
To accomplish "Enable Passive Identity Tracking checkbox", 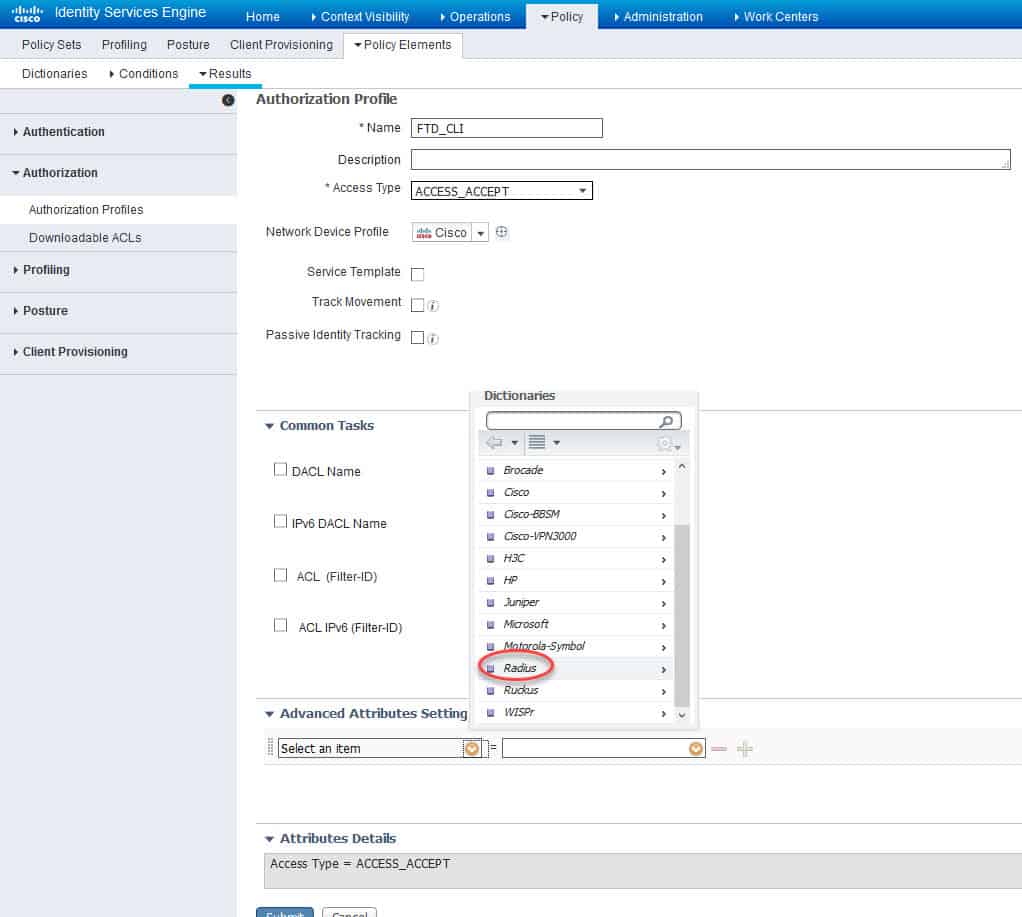I will click(418, 338).
